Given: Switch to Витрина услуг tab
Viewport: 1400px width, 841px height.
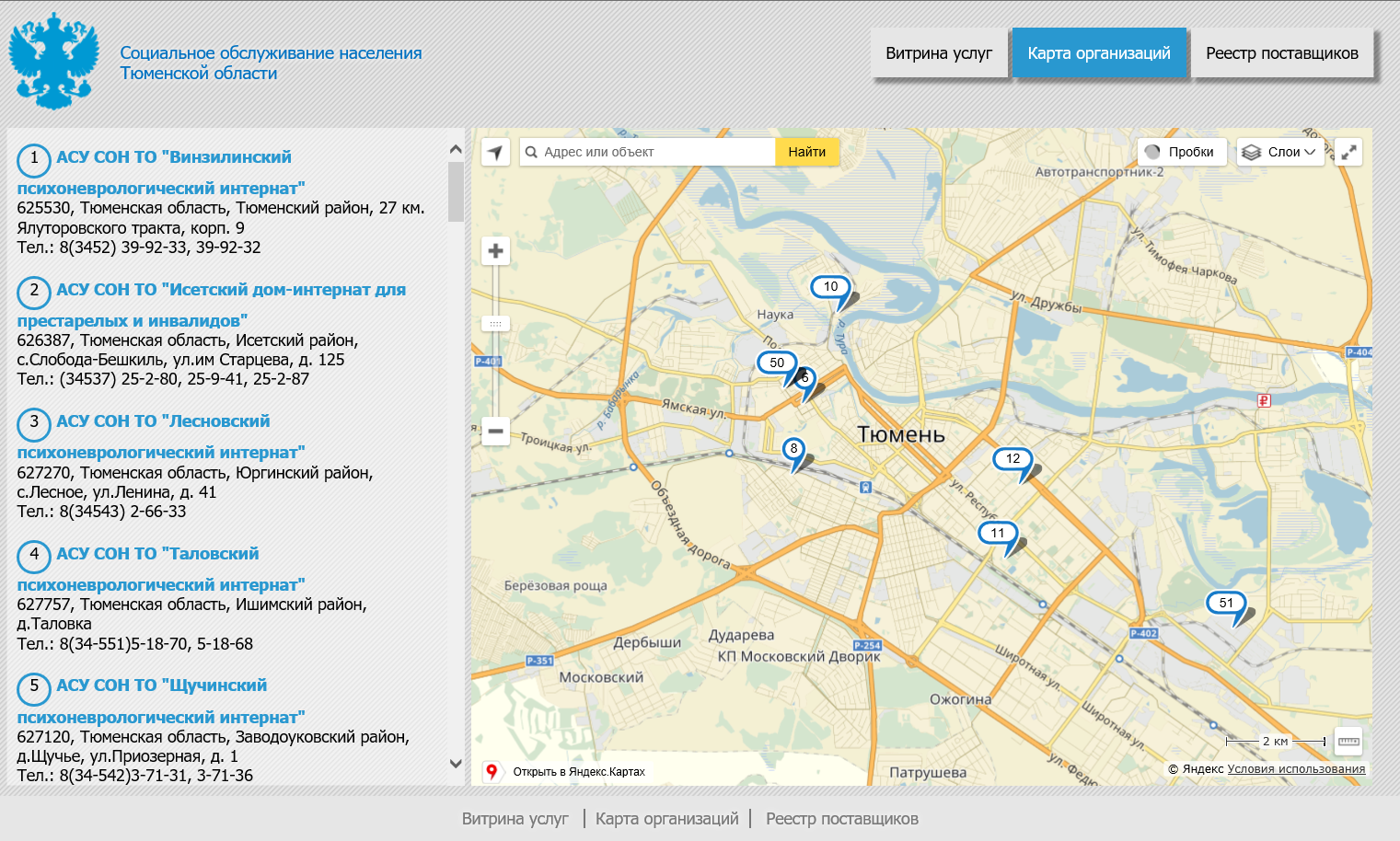Looking at the screenshot, I should [939, 53].
